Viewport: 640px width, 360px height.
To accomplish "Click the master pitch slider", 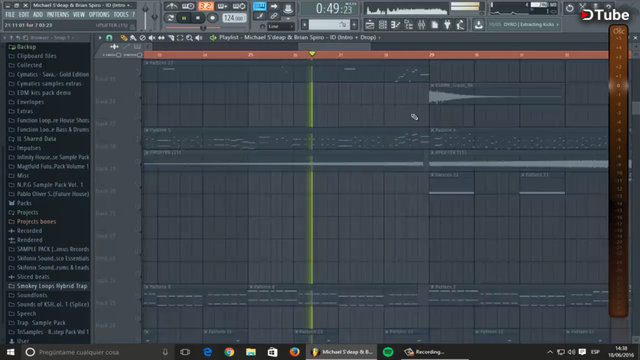I will (x=154, y=16).
